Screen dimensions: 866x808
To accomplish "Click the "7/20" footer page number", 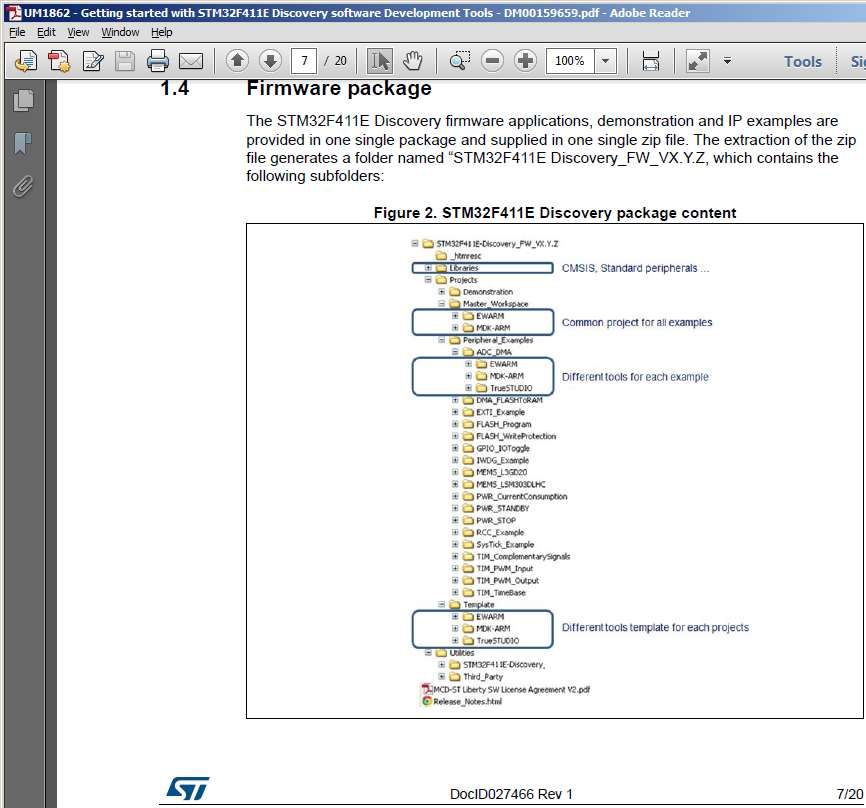I will click(849, 794).
